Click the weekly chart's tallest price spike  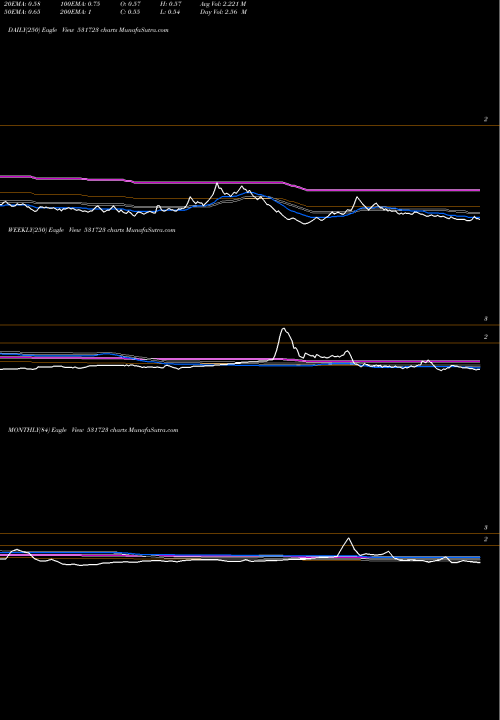click(x=283, y=329)
